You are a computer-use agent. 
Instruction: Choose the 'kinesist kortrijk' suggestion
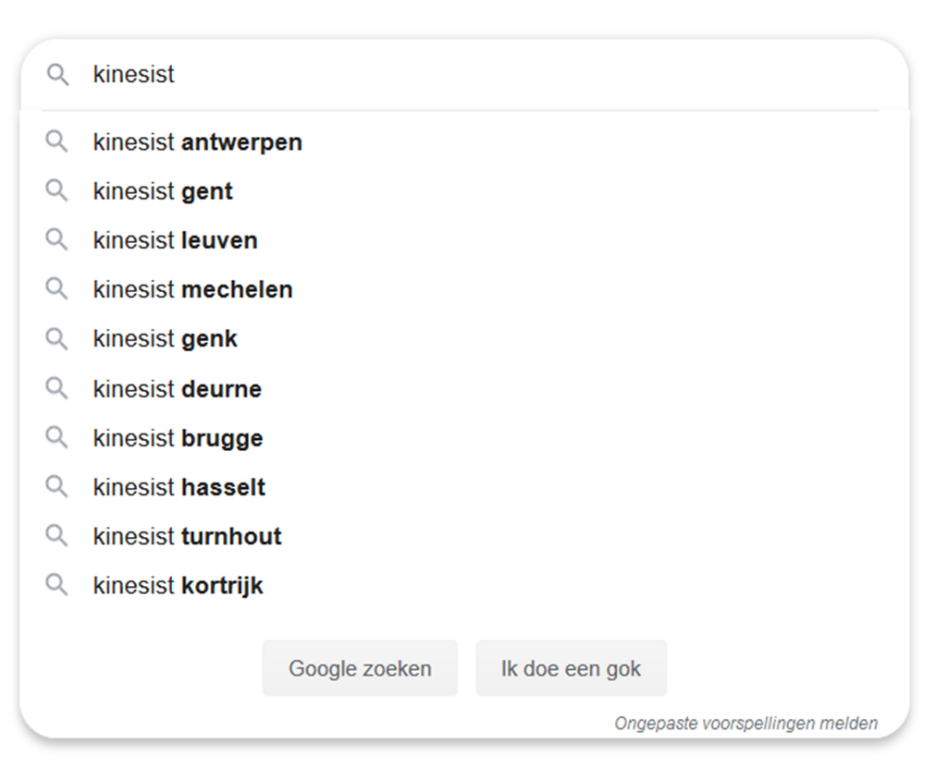pos(178,586)
